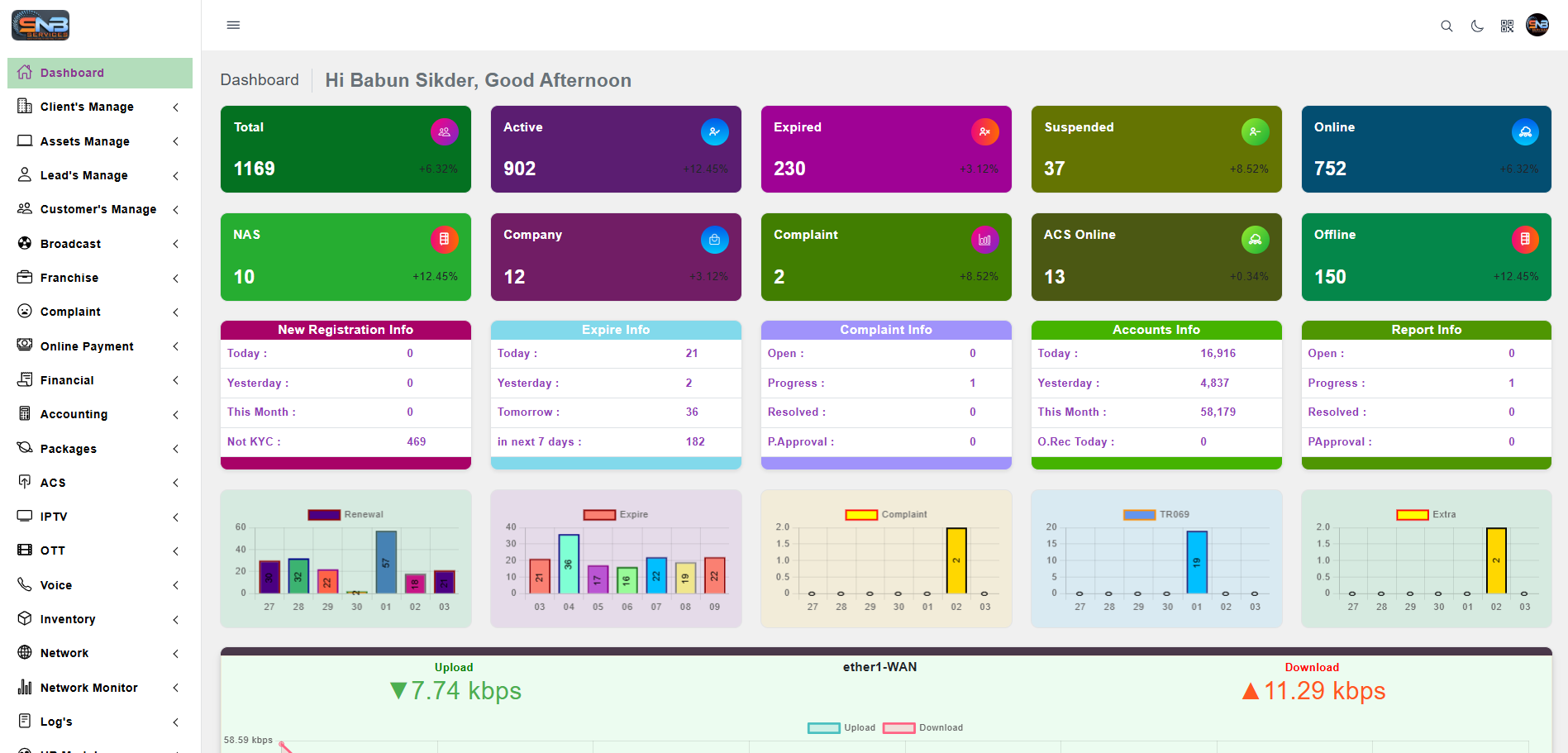Screen dimensions: 1568x753
Task: Open the SNB profile avatar menu
Action: [x=1538, y=26]
